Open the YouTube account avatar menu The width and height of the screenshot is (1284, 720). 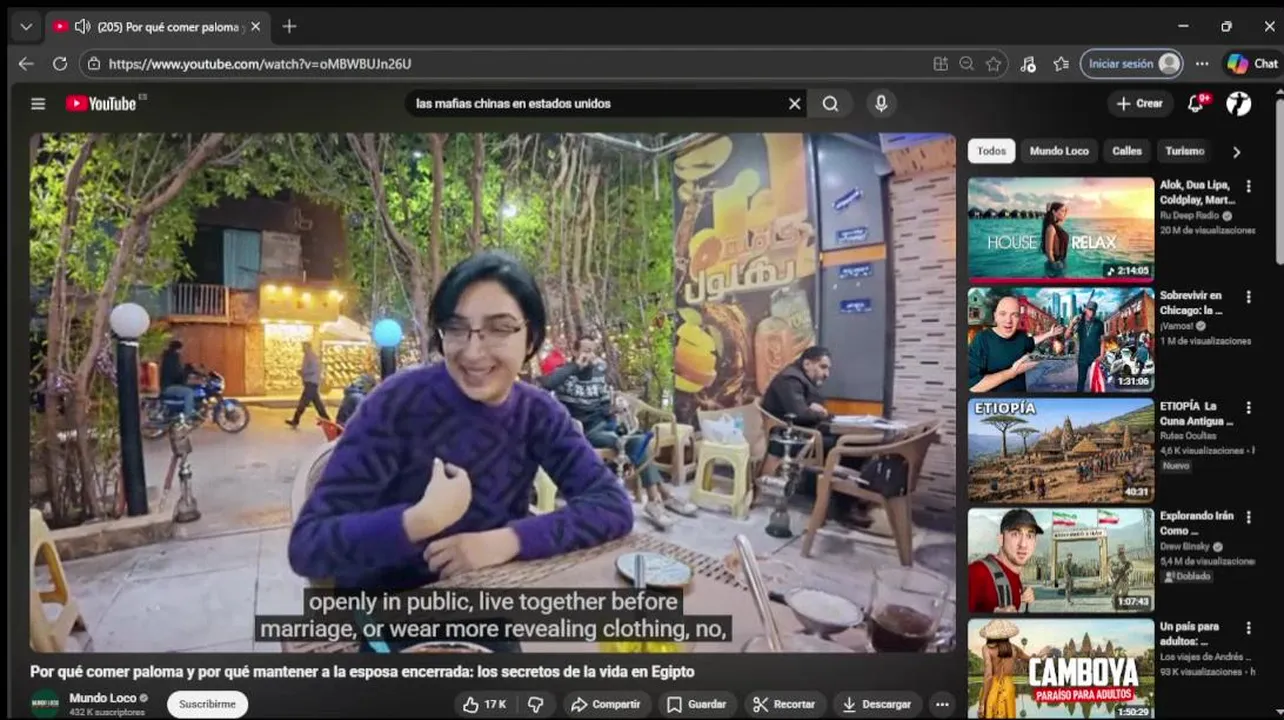pyautogui.click(x=1239, y=103)
